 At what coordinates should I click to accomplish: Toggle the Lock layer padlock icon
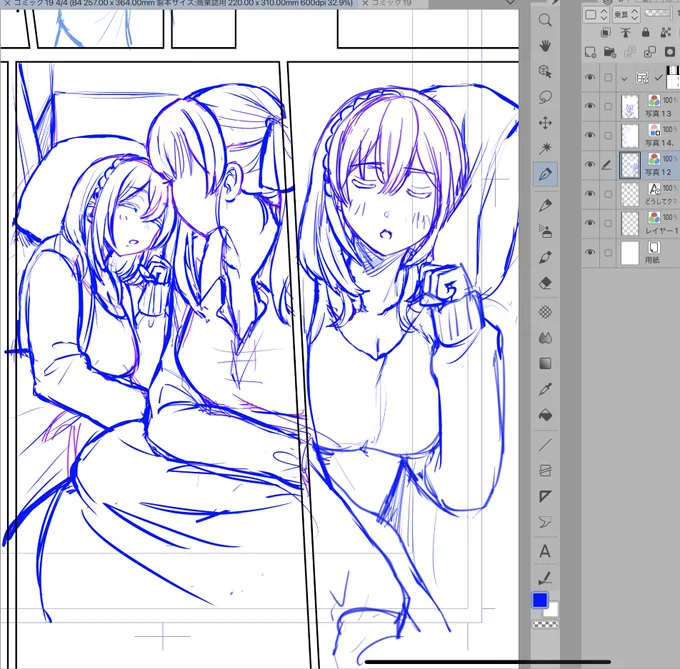(646, 33)
